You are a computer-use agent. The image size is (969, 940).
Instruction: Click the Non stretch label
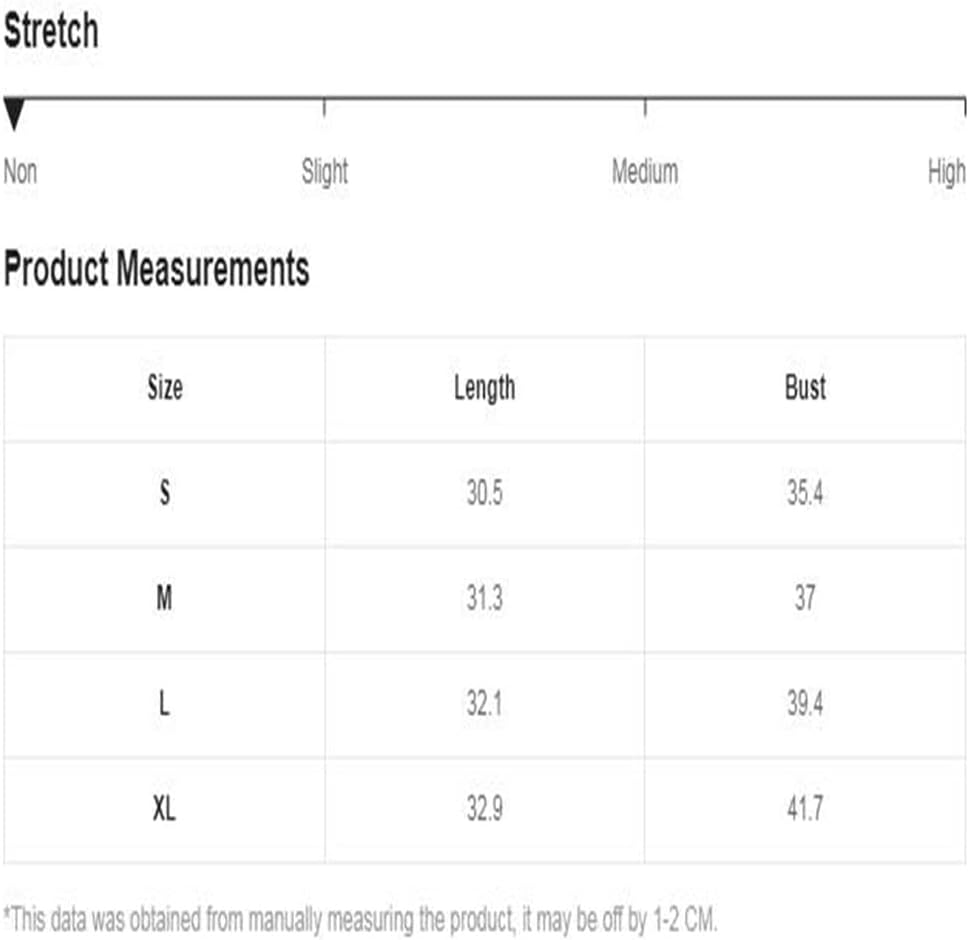[x=20, y=171]
